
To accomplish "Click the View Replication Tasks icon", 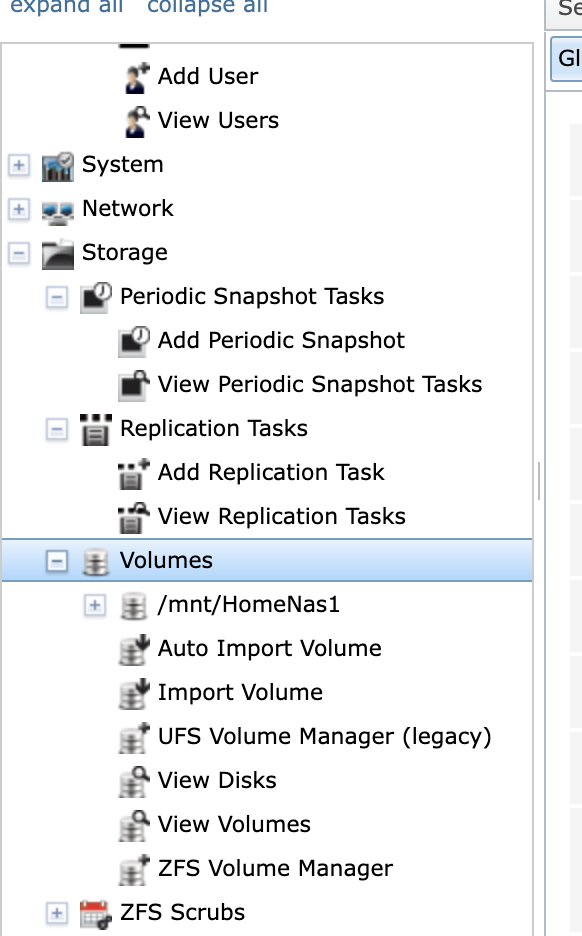I will [134, 518].
